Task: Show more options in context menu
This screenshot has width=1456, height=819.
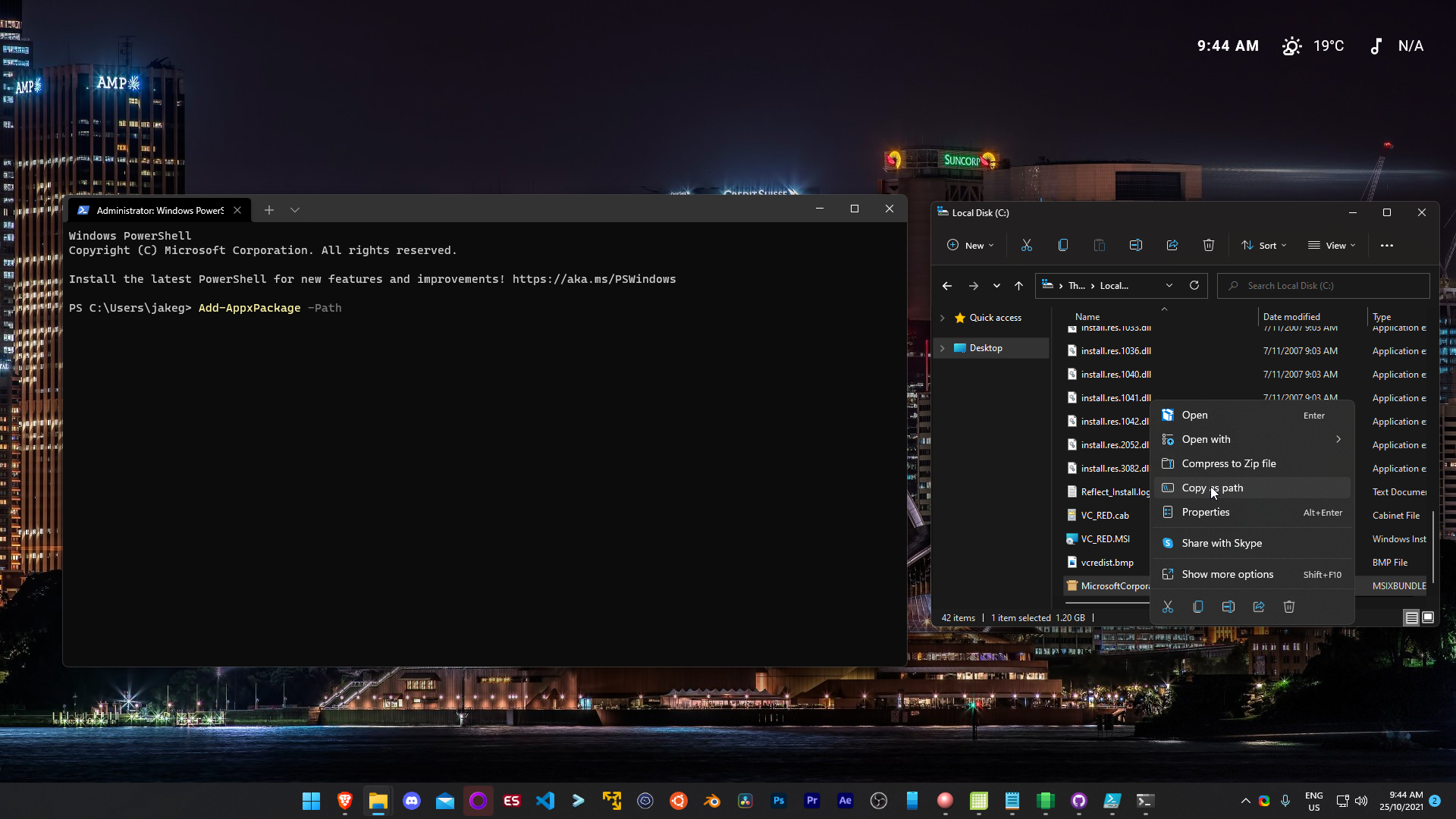Action: click(1227, 574)
